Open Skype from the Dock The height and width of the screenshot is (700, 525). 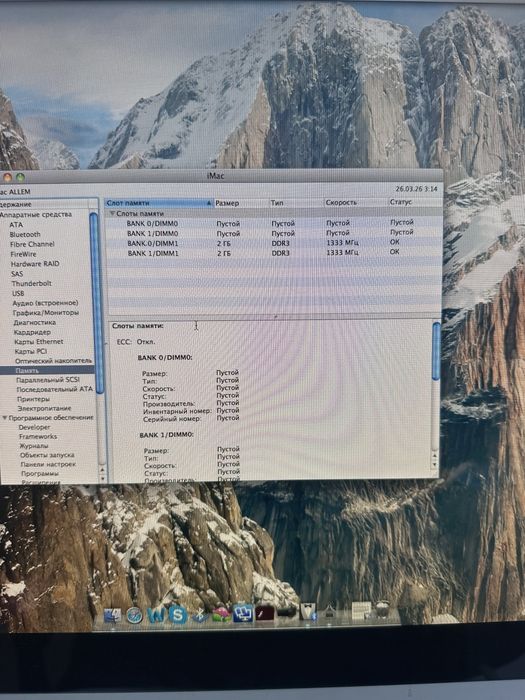pos(178,615)
